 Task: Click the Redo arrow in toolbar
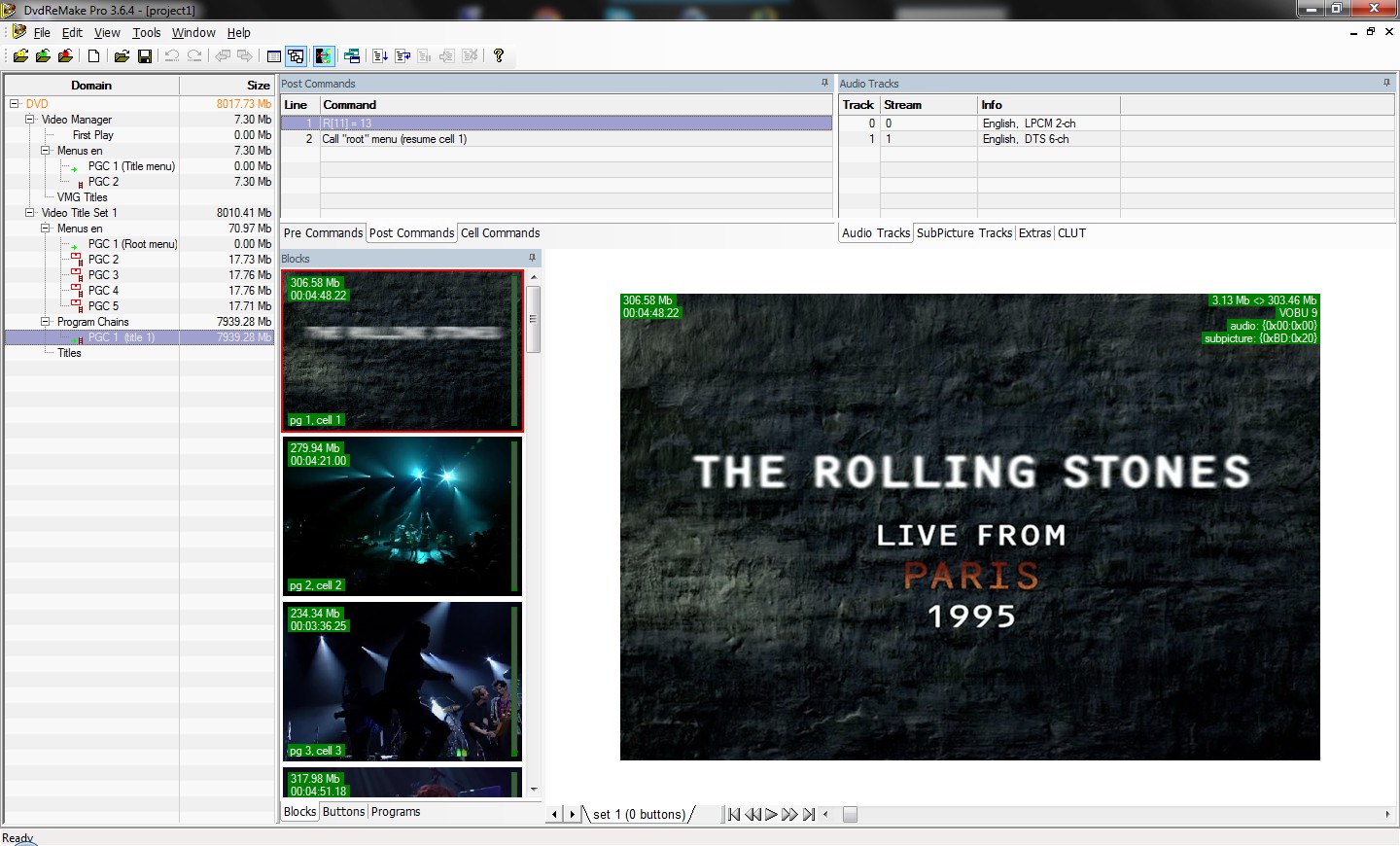click(x=194, y=56)
